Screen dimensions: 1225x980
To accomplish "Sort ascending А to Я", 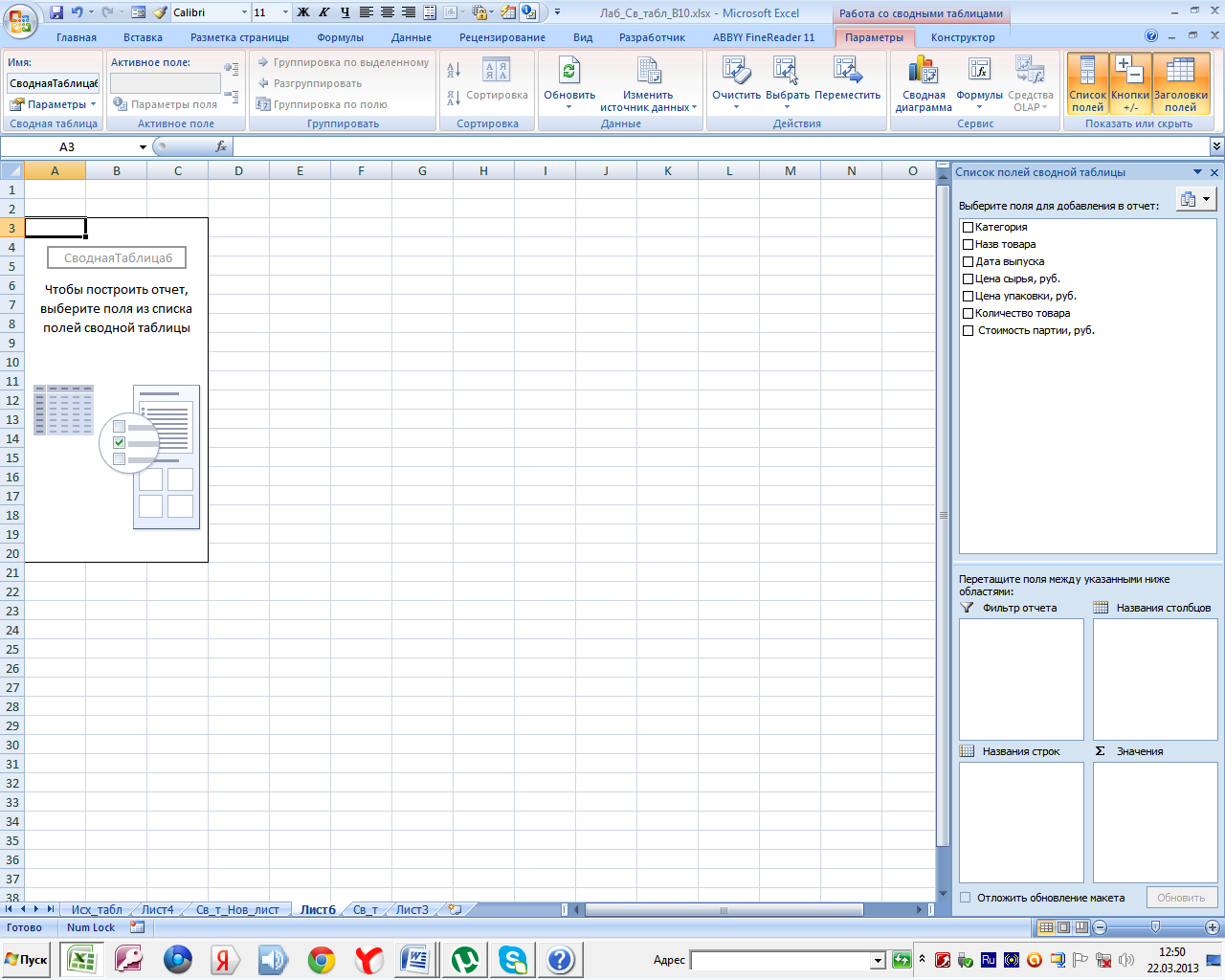I will click(454, 70).
